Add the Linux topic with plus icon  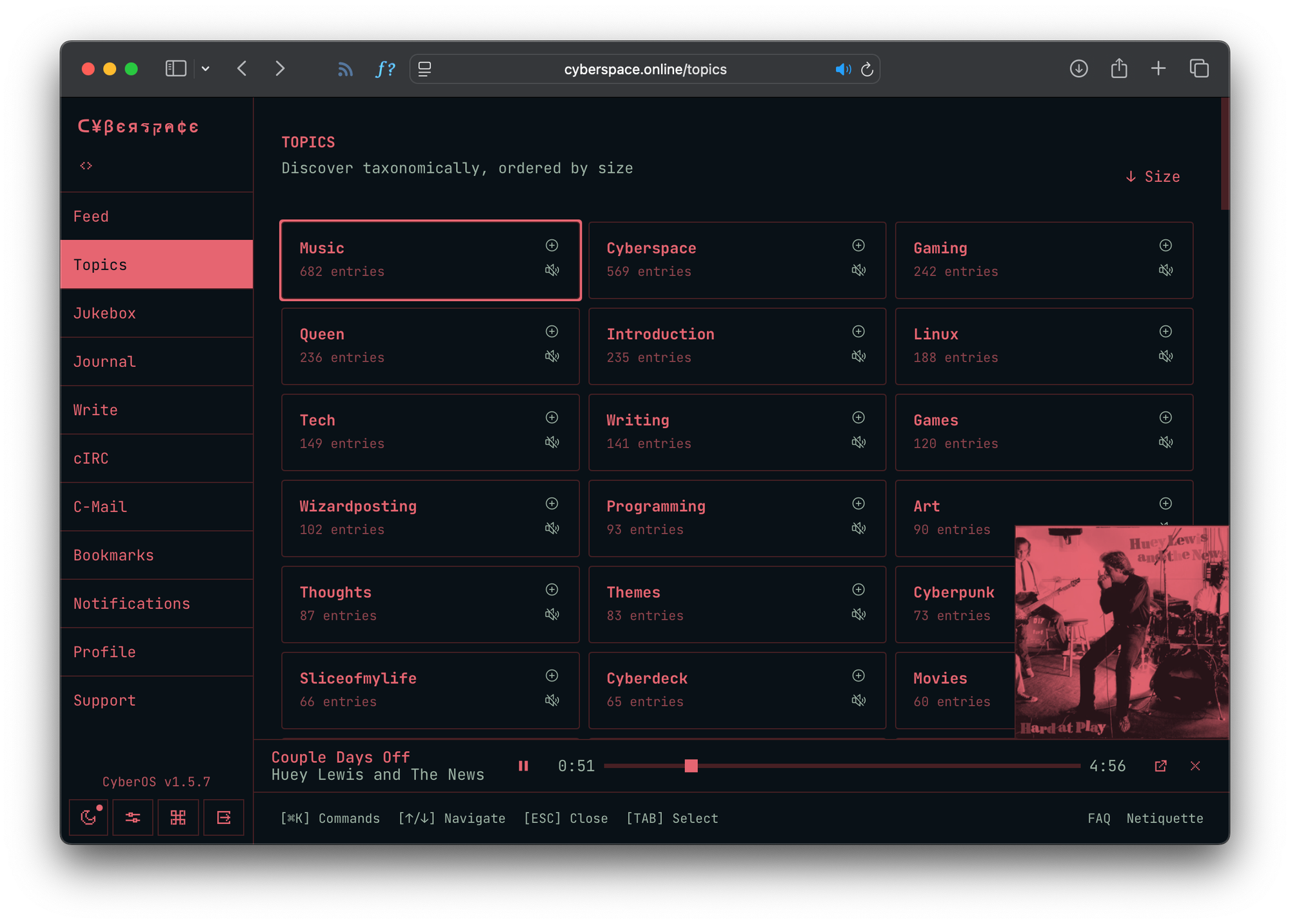1166,331
